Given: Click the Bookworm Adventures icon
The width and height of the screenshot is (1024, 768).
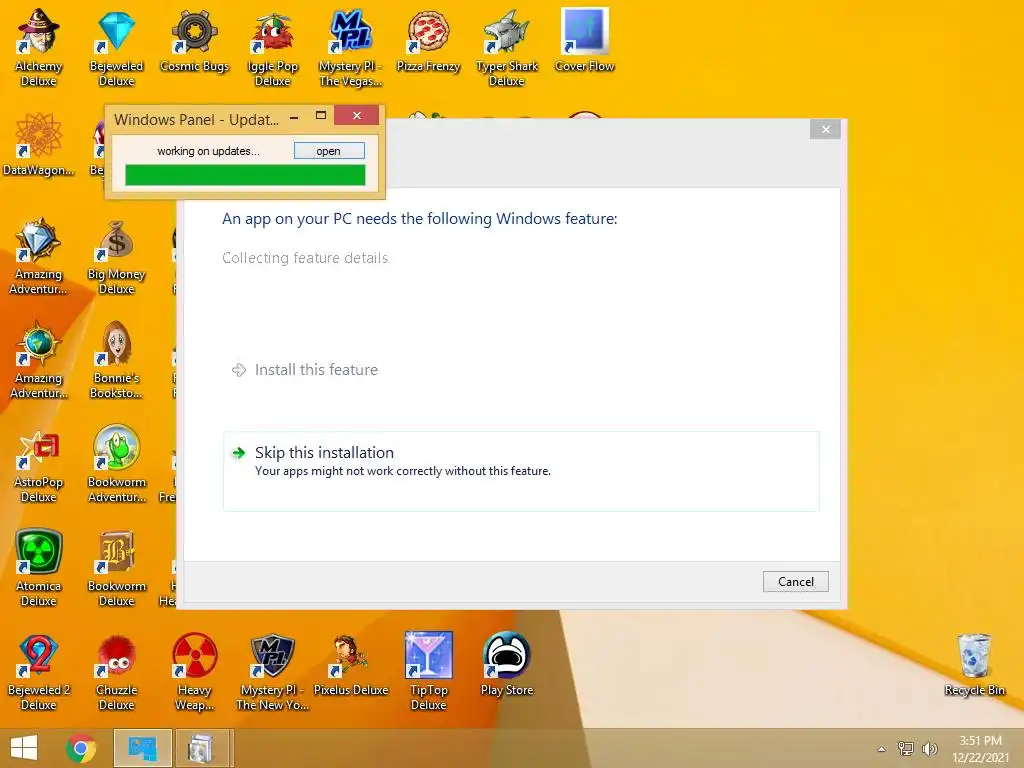Looking at the screenshot, I should 116,464.
